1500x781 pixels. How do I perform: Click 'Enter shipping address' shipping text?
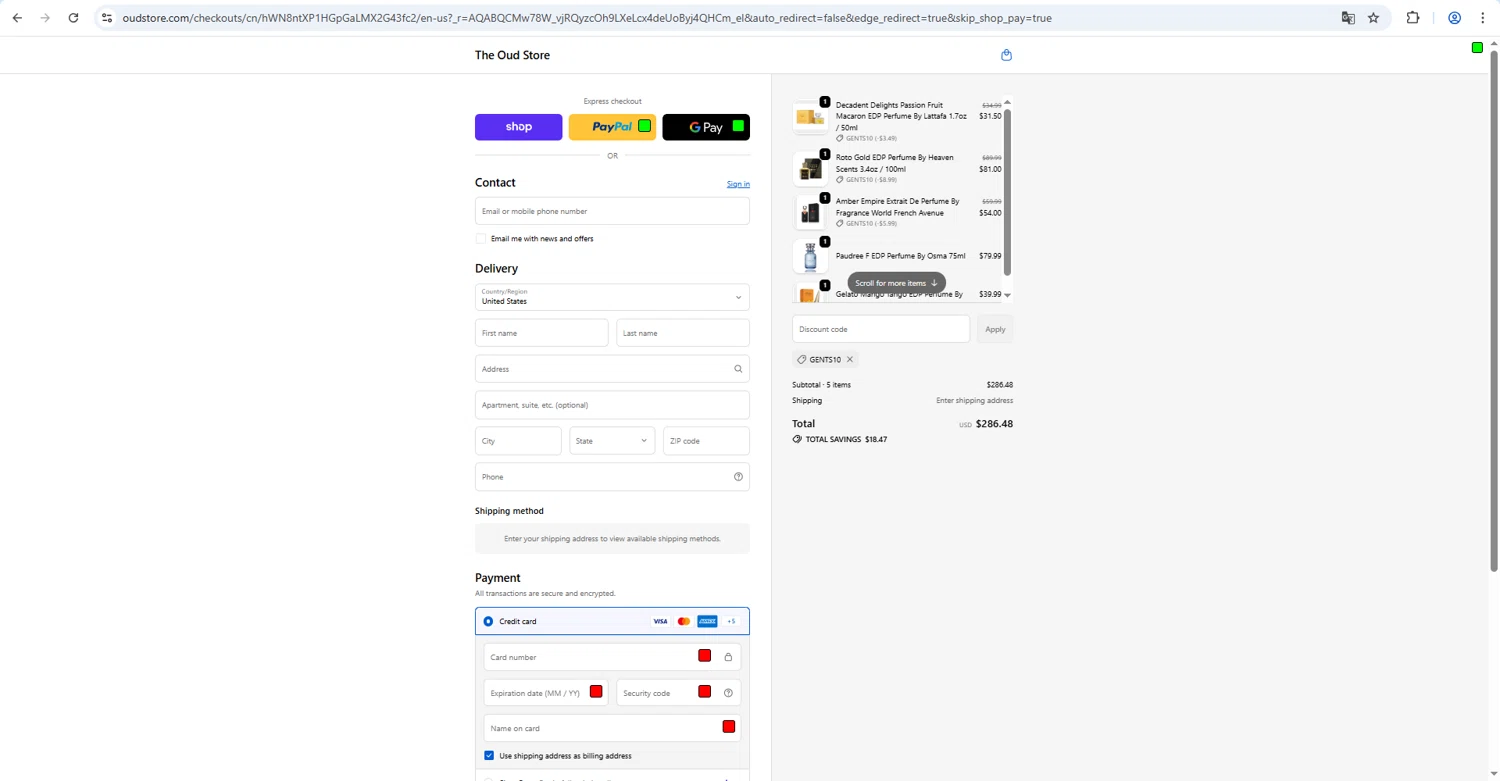tap(974, 401)
